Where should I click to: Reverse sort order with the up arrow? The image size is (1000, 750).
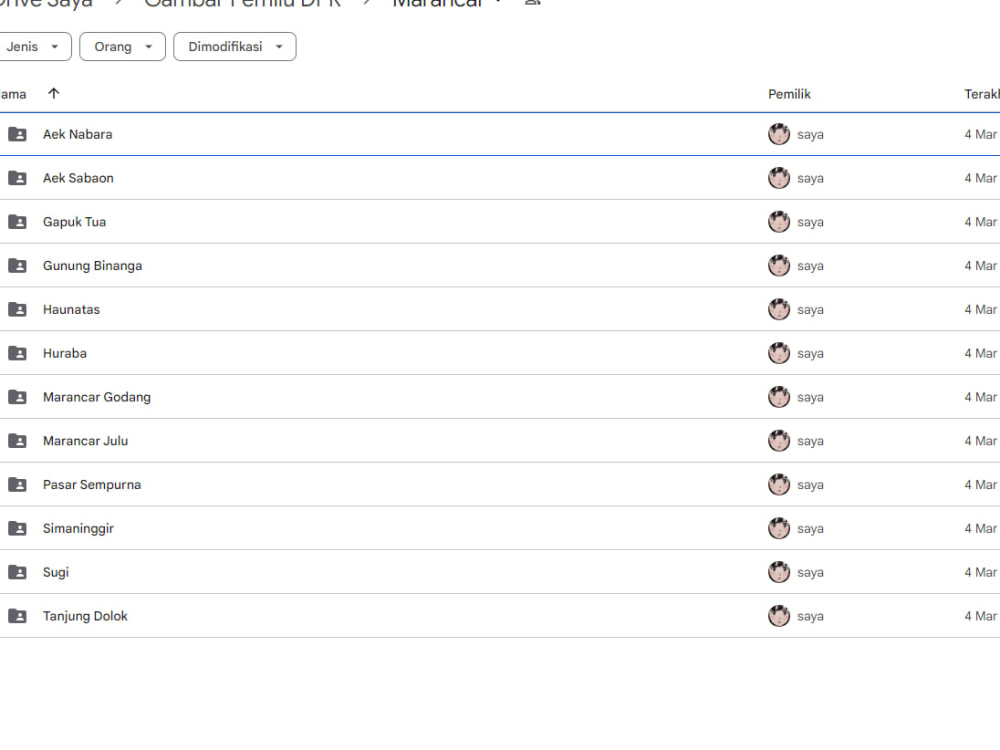54,94
